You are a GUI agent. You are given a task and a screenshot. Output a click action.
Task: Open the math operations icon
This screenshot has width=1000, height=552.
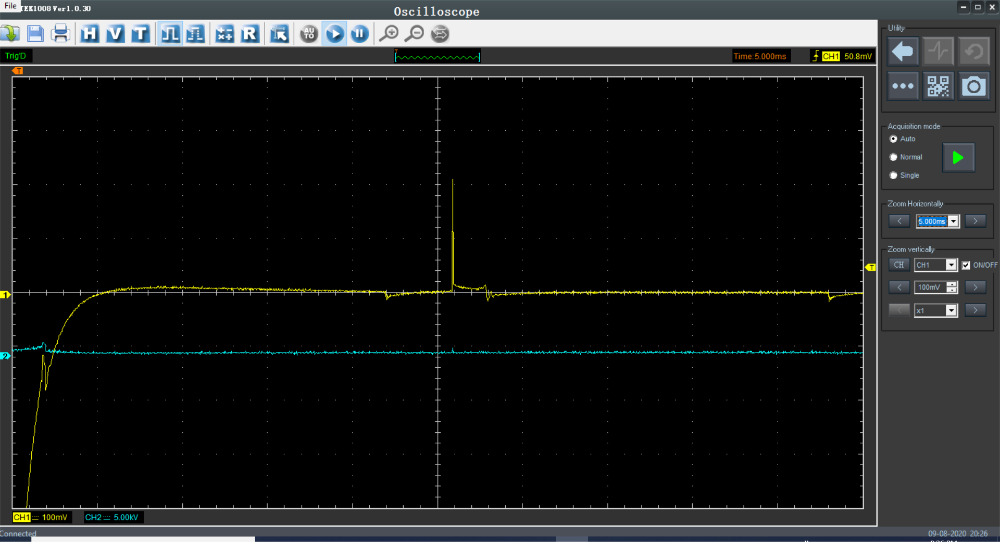pos(224,34)
